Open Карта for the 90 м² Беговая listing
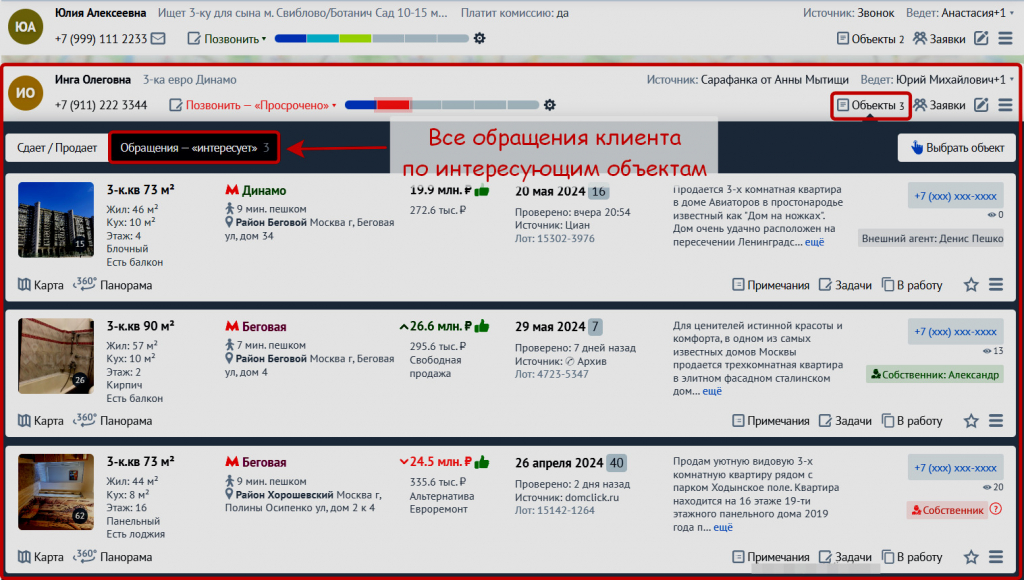 pyautogui.click(x=40, y=421)
